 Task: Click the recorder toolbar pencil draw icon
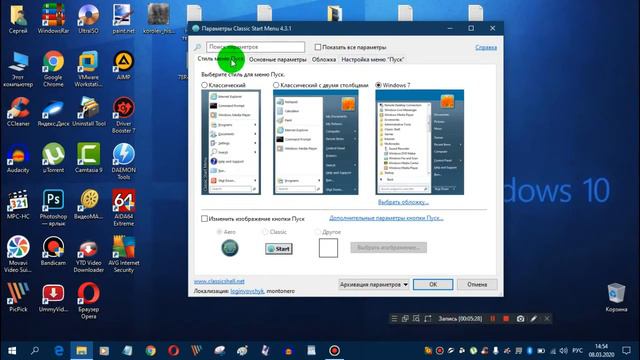click(x=533, y=319)
